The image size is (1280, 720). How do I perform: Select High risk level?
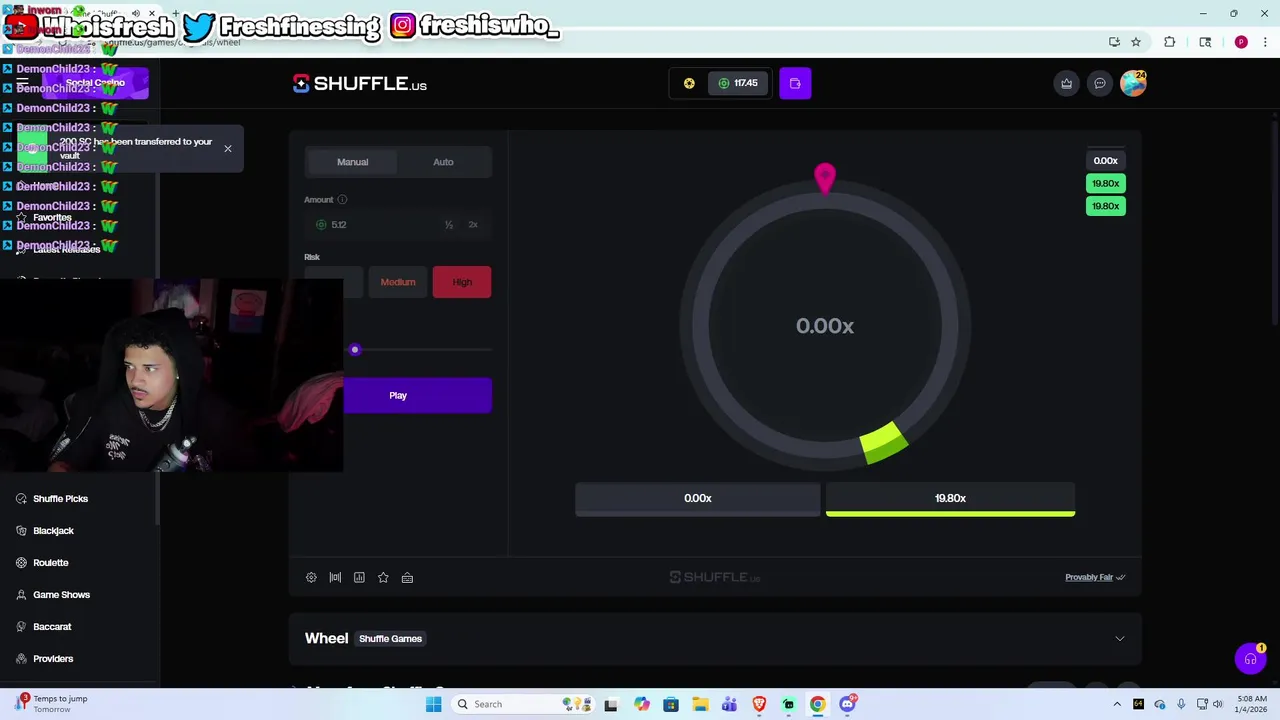(462, 282)
